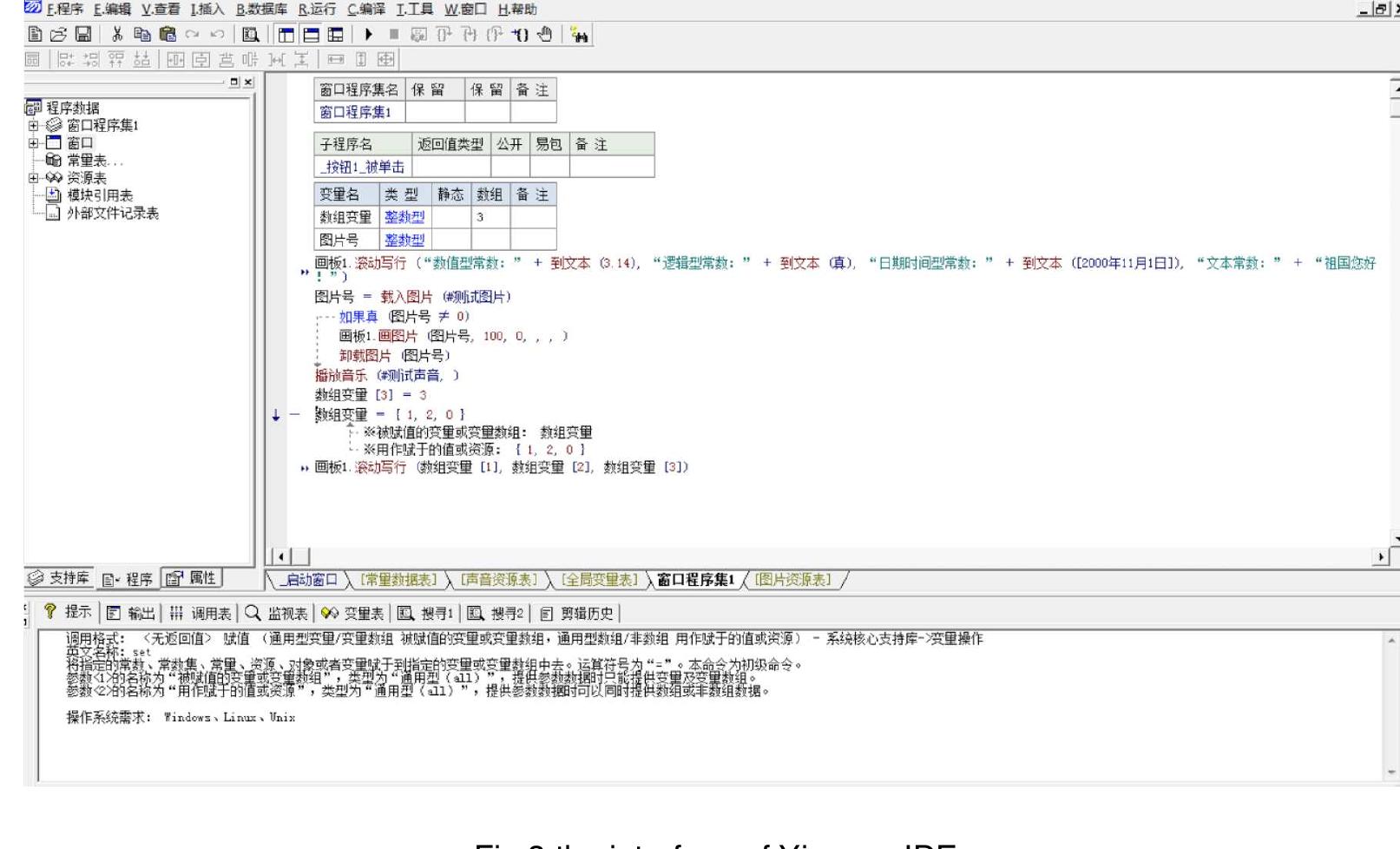Expand the 窗口程序集1 tree node
The height and width of the screenshot is (849, 1400).
click(x=33, y=125)
